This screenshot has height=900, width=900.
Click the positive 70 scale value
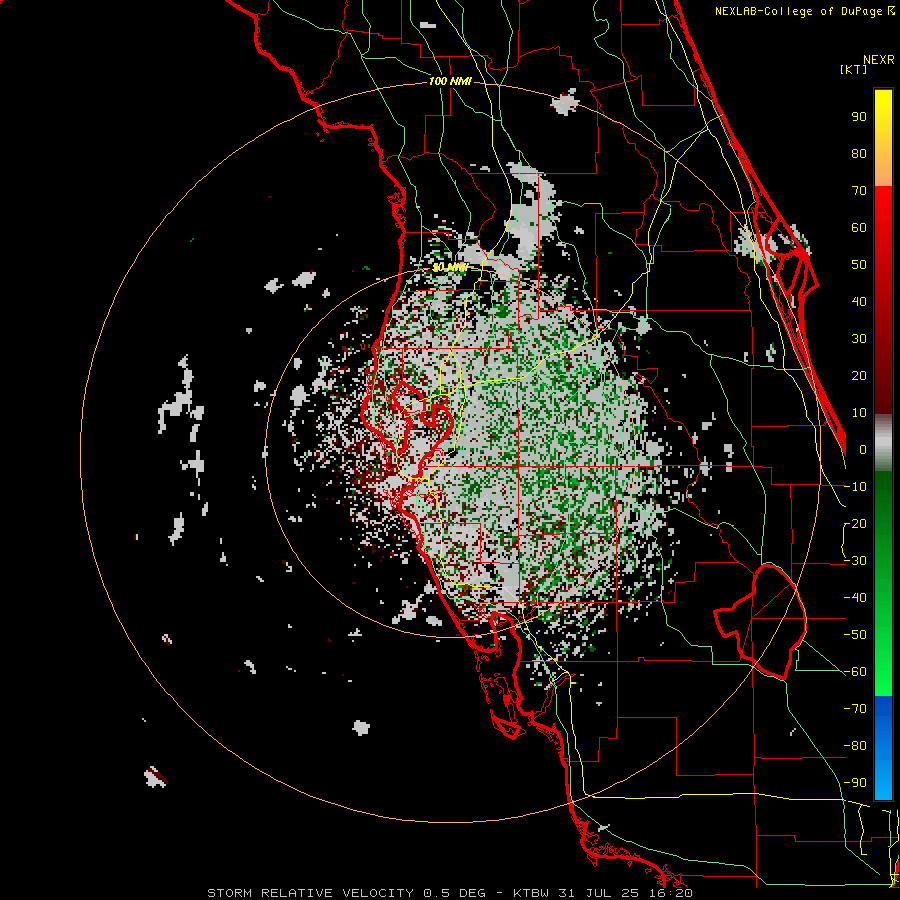(859, 191)
